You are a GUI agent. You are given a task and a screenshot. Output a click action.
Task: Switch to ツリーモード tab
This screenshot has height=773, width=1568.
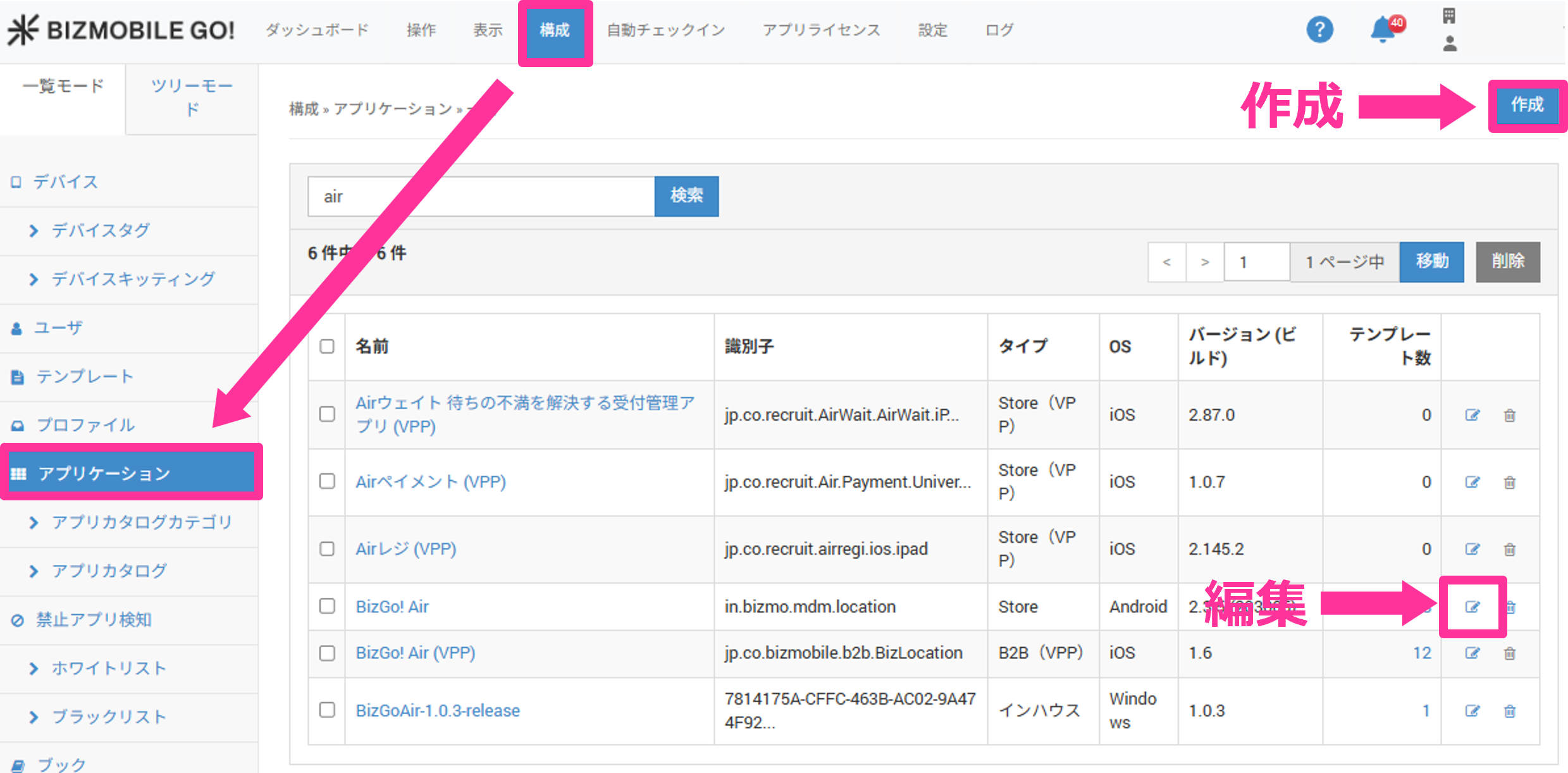(192, 97)
